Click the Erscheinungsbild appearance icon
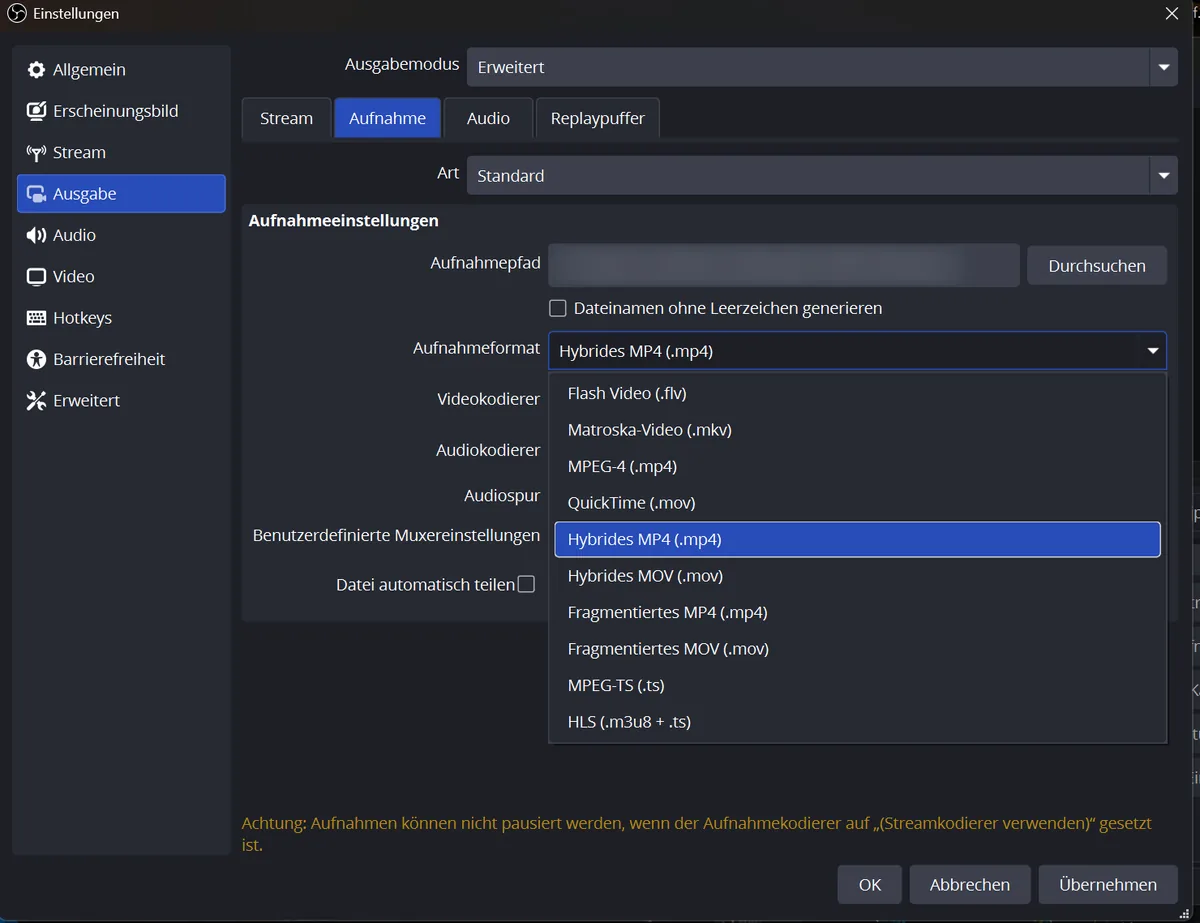1200x923 pixels. pos(37,111)
